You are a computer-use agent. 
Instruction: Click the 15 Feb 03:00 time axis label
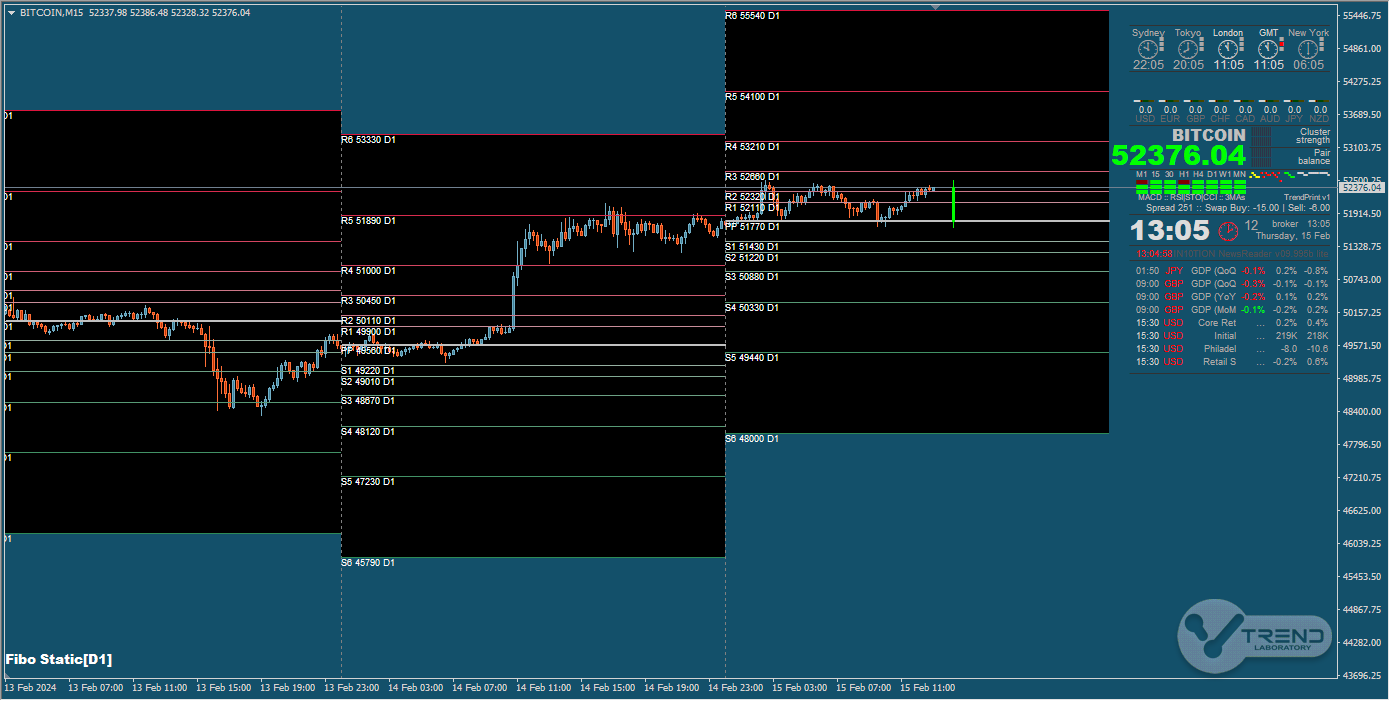click(800, 688)
